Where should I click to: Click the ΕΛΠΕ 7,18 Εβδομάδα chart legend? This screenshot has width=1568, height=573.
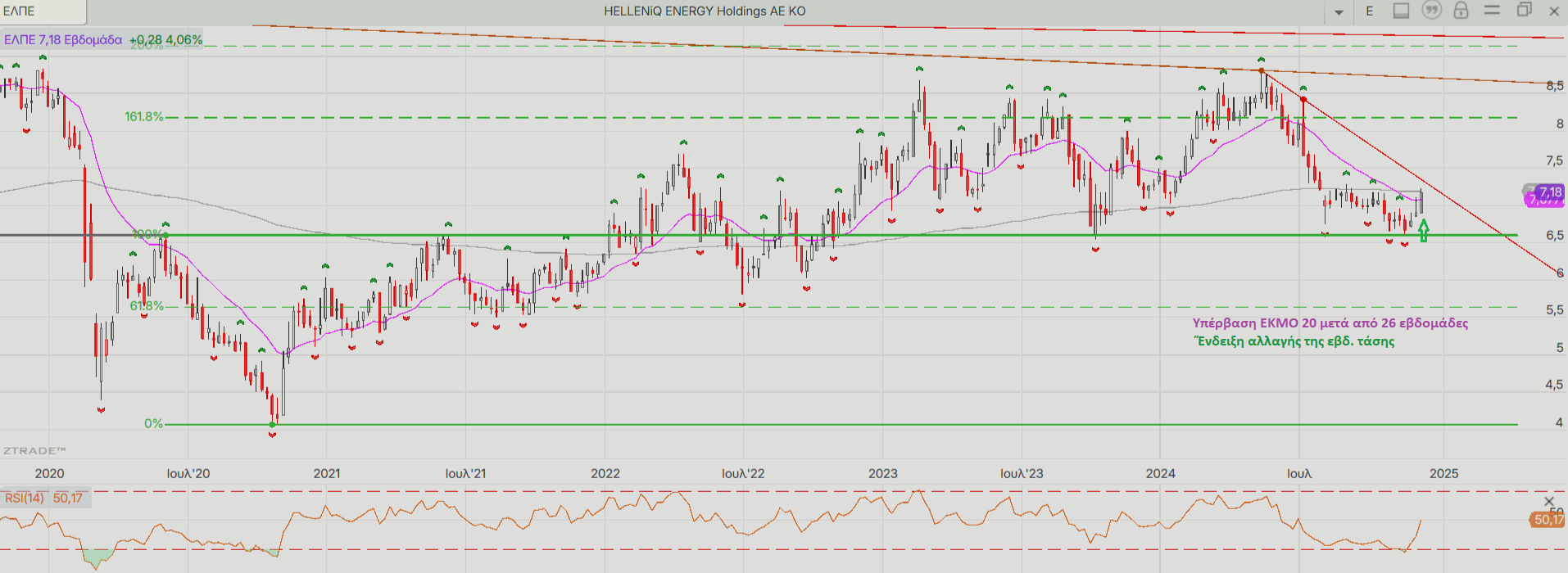point(63,39)
